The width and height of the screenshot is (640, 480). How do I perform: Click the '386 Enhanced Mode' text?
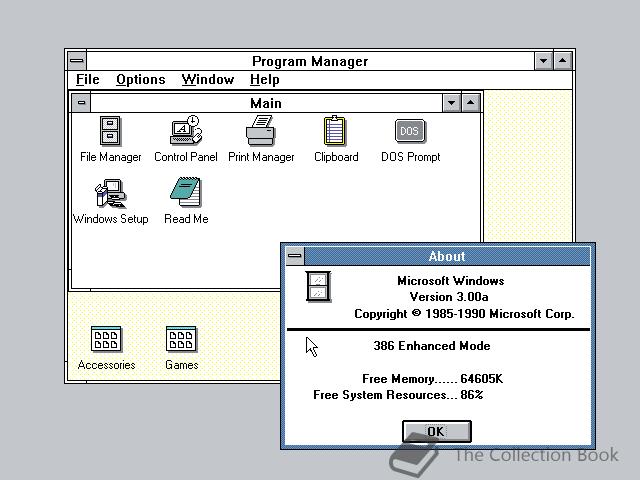click(x=432, y=346)
